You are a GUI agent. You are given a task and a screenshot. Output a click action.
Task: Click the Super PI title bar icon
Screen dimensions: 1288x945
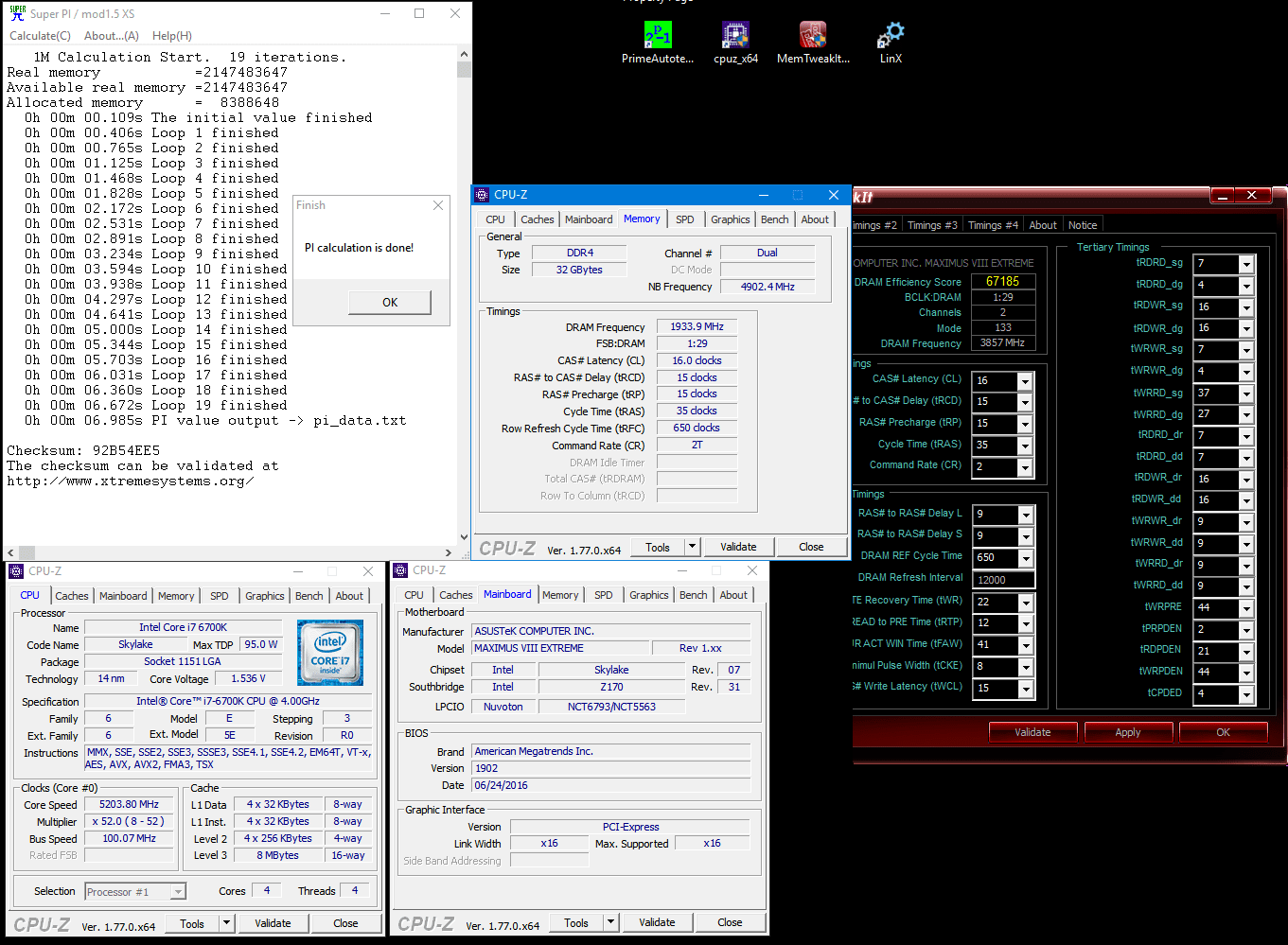click(x=17, y=13)
